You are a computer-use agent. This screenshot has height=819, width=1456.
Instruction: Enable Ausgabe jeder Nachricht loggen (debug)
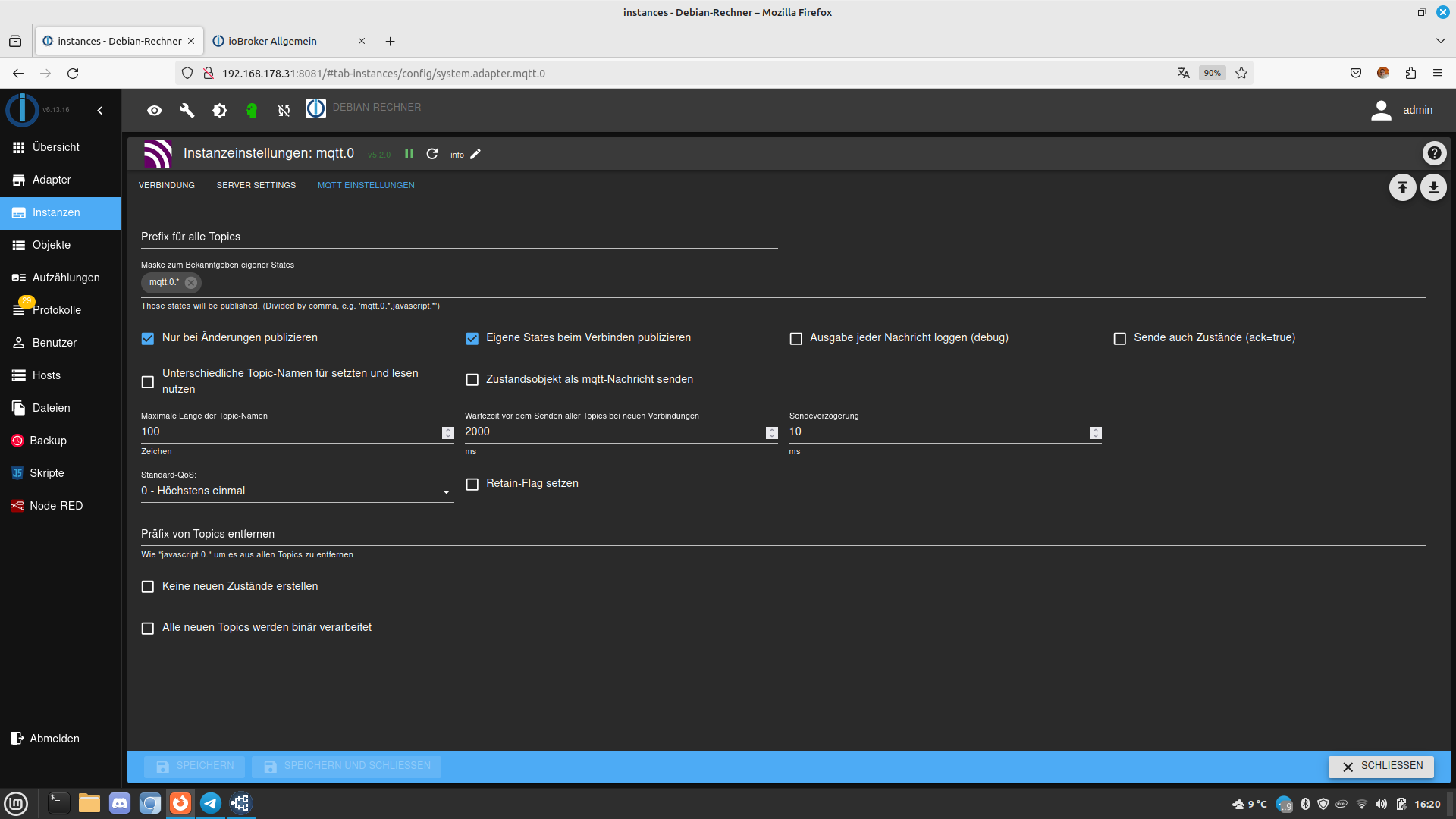point(795,338)
